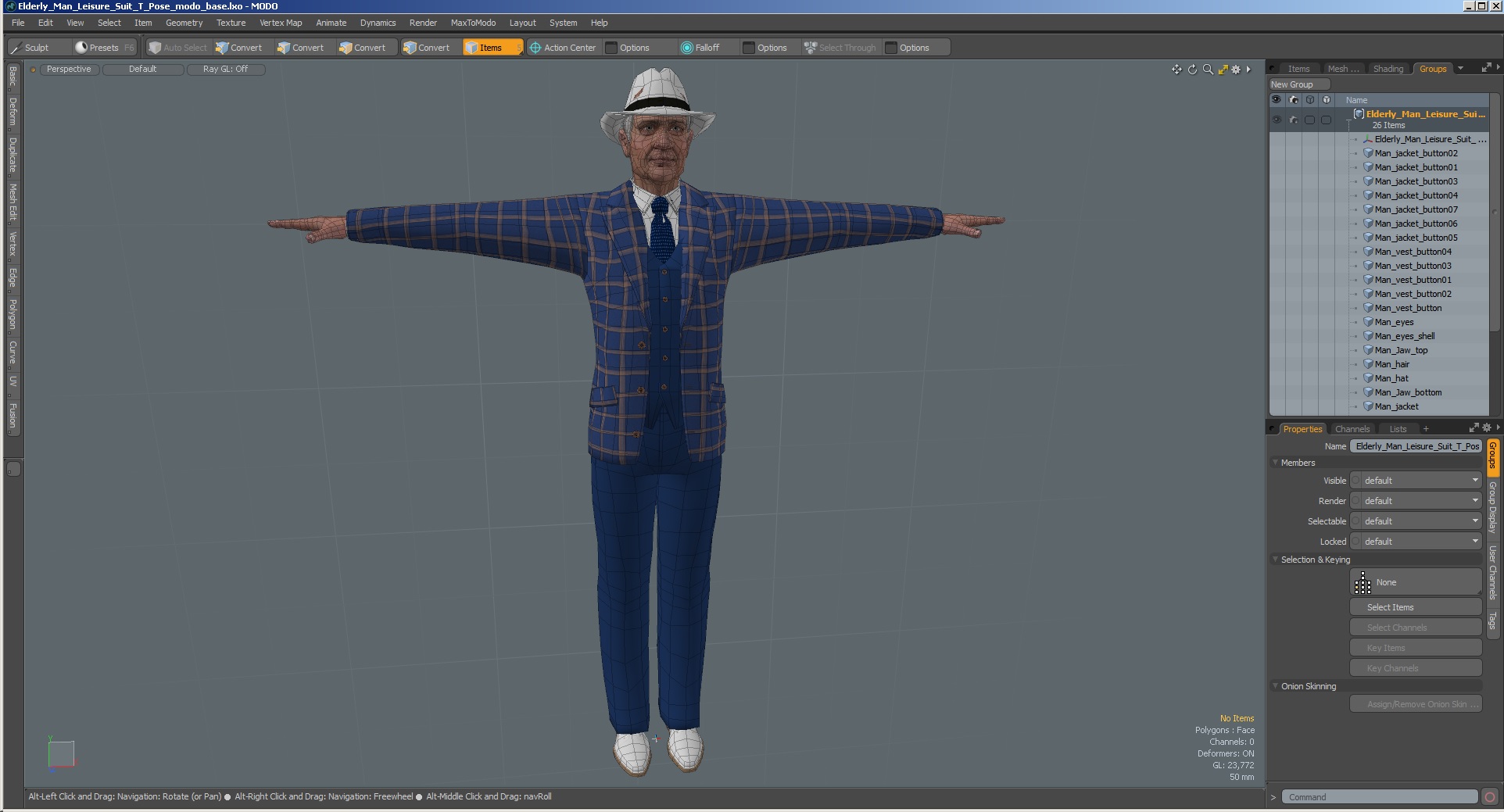1504x812 pixels.
Task: Open the Geometry menu
Action: 184,23
